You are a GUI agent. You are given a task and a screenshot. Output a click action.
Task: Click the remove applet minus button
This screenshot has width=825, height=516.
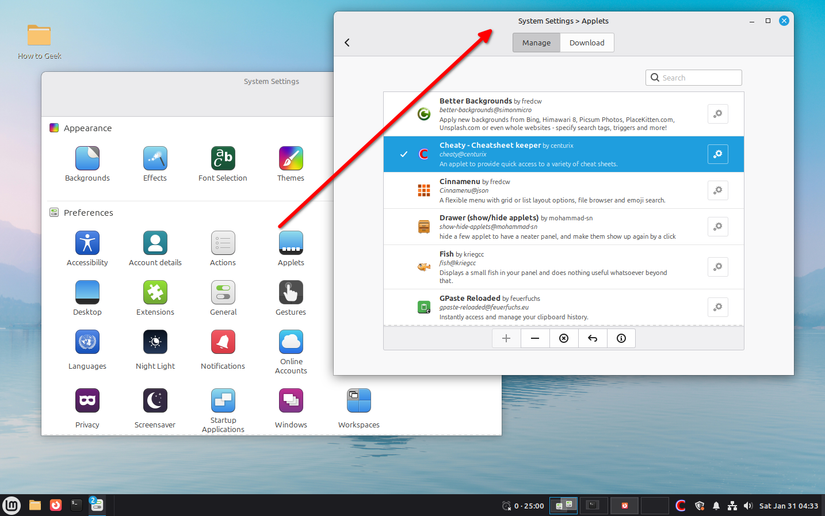pyautogui.click(x=535, y=339)
